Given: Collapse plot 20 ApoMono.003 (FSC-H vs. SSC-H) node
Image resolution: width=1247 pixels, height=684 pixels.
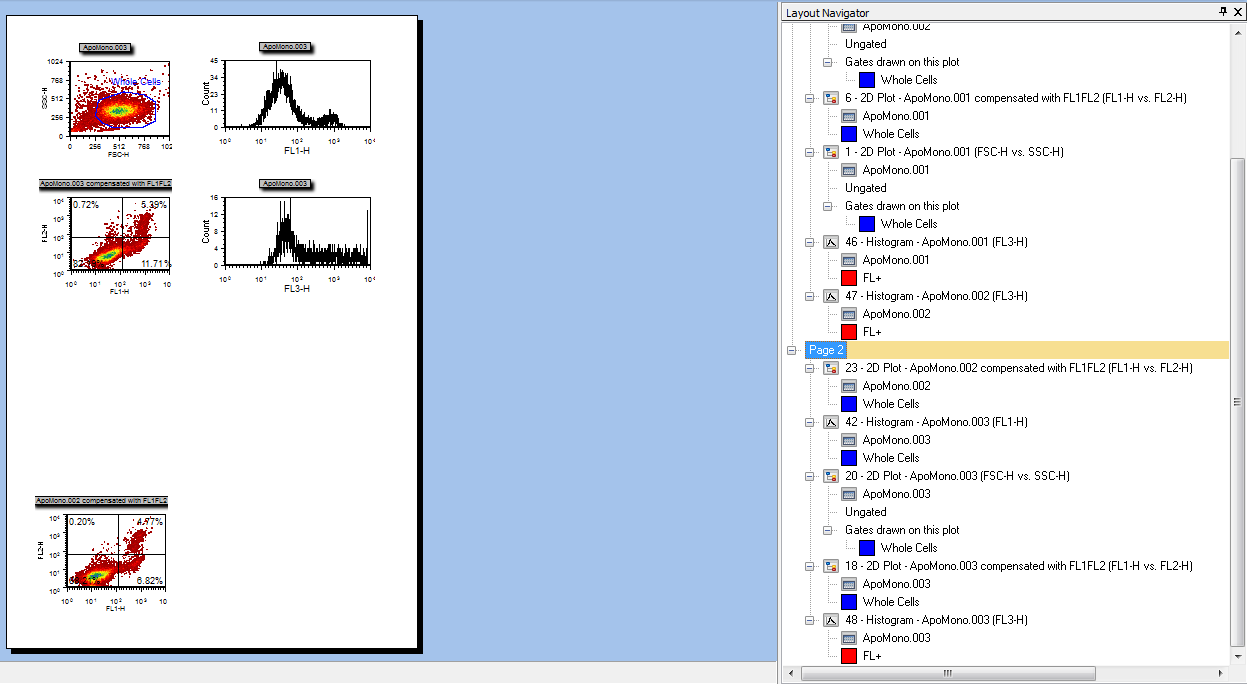Looking at the screenshot, I should (809, 476).
